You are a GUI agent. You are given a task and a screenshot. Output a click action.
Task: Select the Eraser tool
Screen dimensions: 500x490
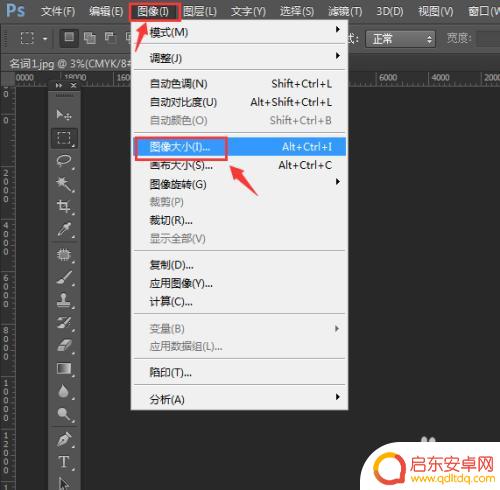tap(64, 345)
